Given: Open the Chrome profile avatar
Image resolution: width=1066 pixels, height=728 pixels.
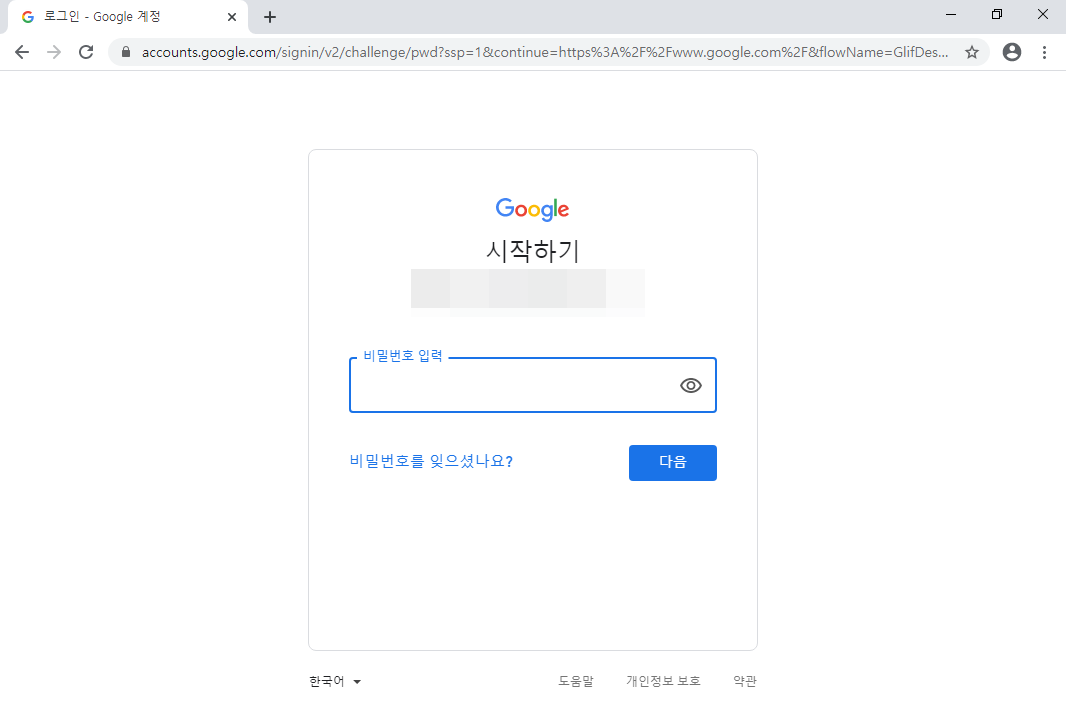Looking at the screenshot, I should coord(1012,52).
